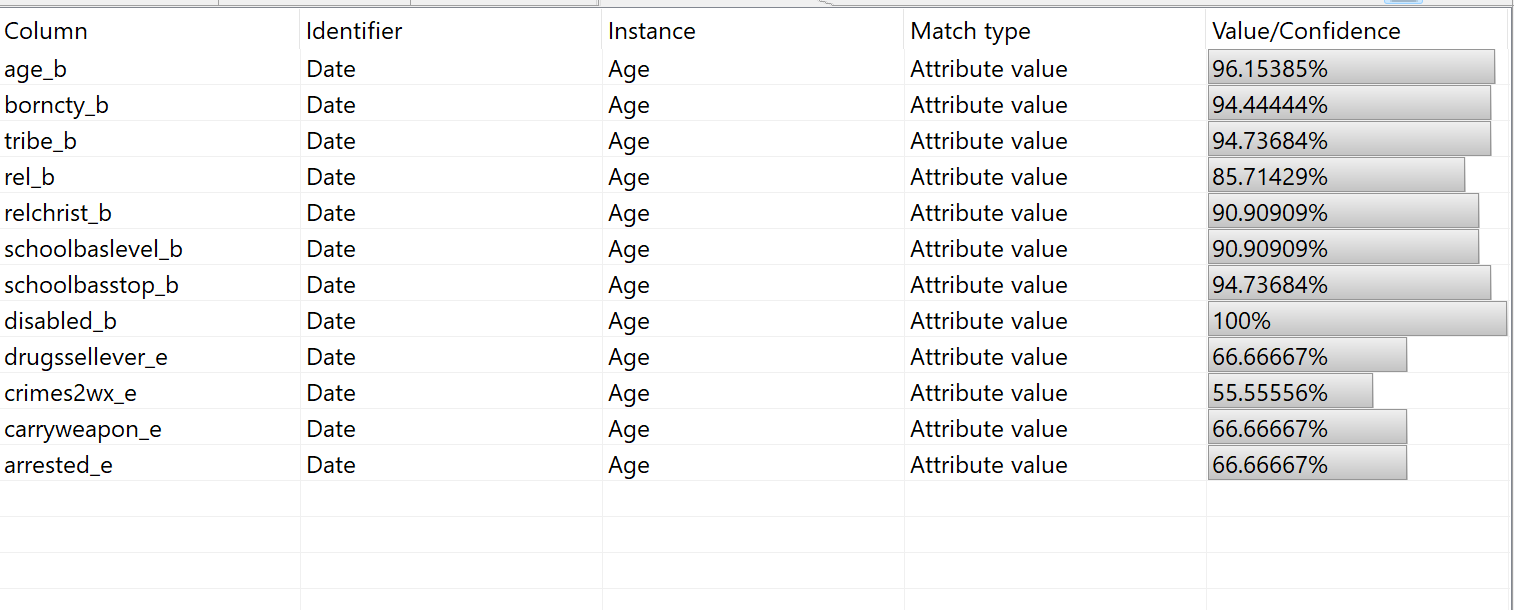Select the arrested_e row
The image size is (1514, 610).
[58, 465]
